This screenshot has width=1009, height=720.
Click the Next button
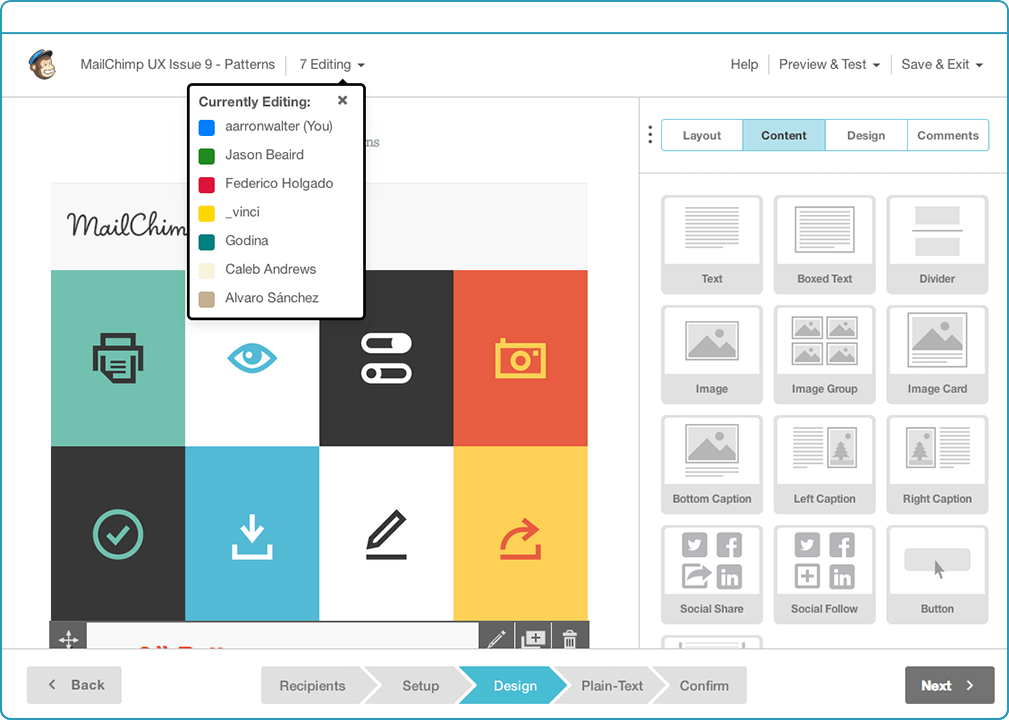(x=949, y=685)
